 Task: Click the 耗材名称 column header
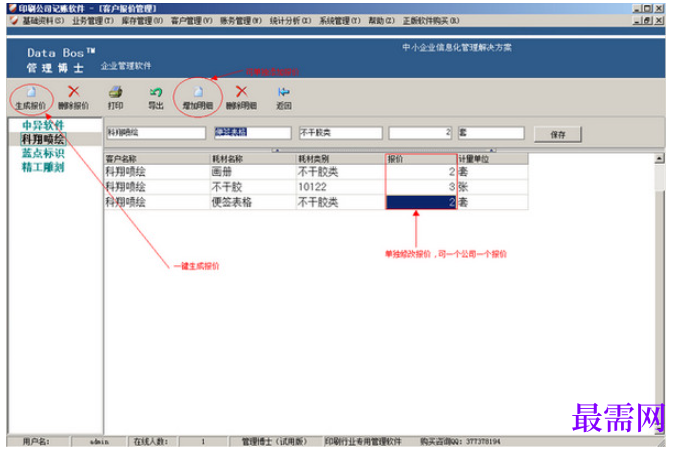pos(253,159)
